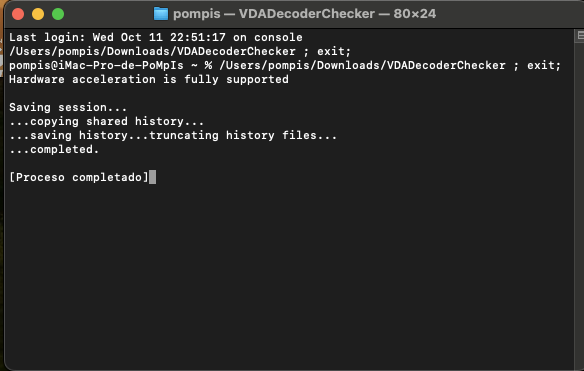This screenshot has height=371, width=584.
Task: Minimize the window using the yellow button
Action: click(38, 14)
